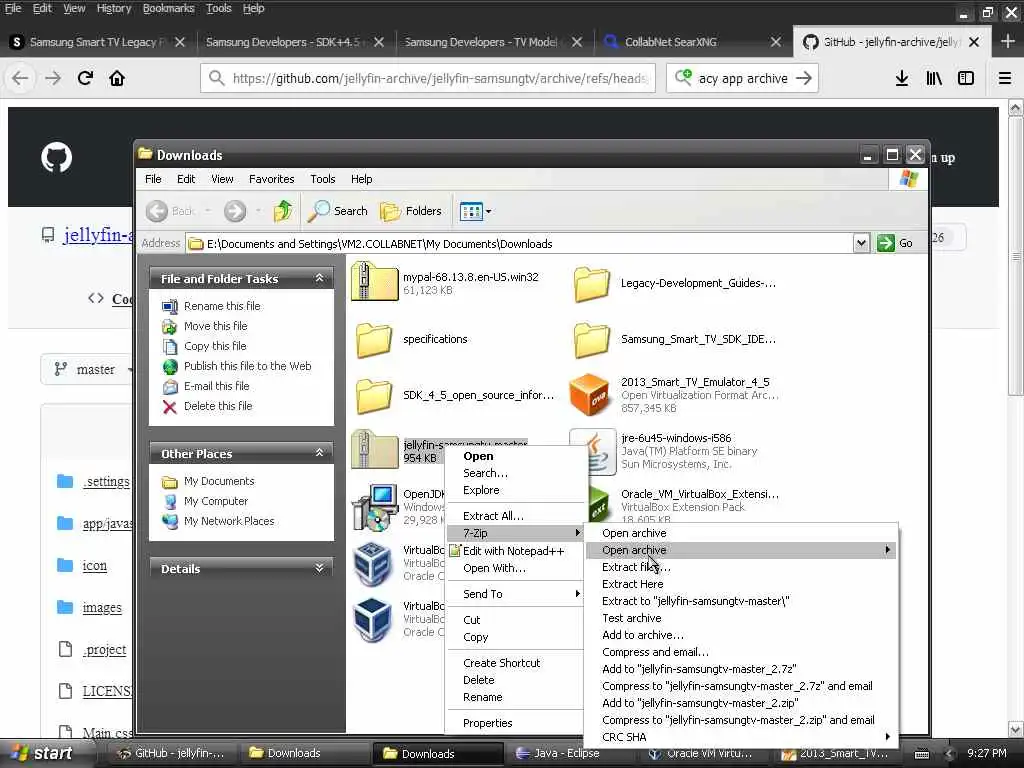Choose Extract All... in context menu
This screenshot has height=768, width=1024.
tap(514, 516)
